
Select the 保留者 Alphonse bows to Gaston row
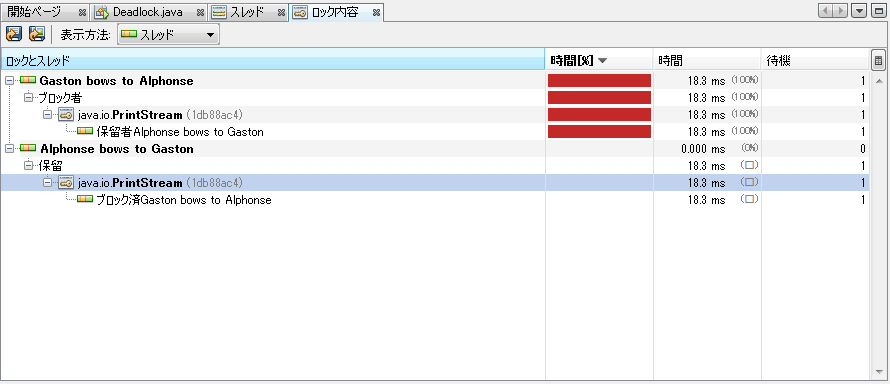pos(434,132)
